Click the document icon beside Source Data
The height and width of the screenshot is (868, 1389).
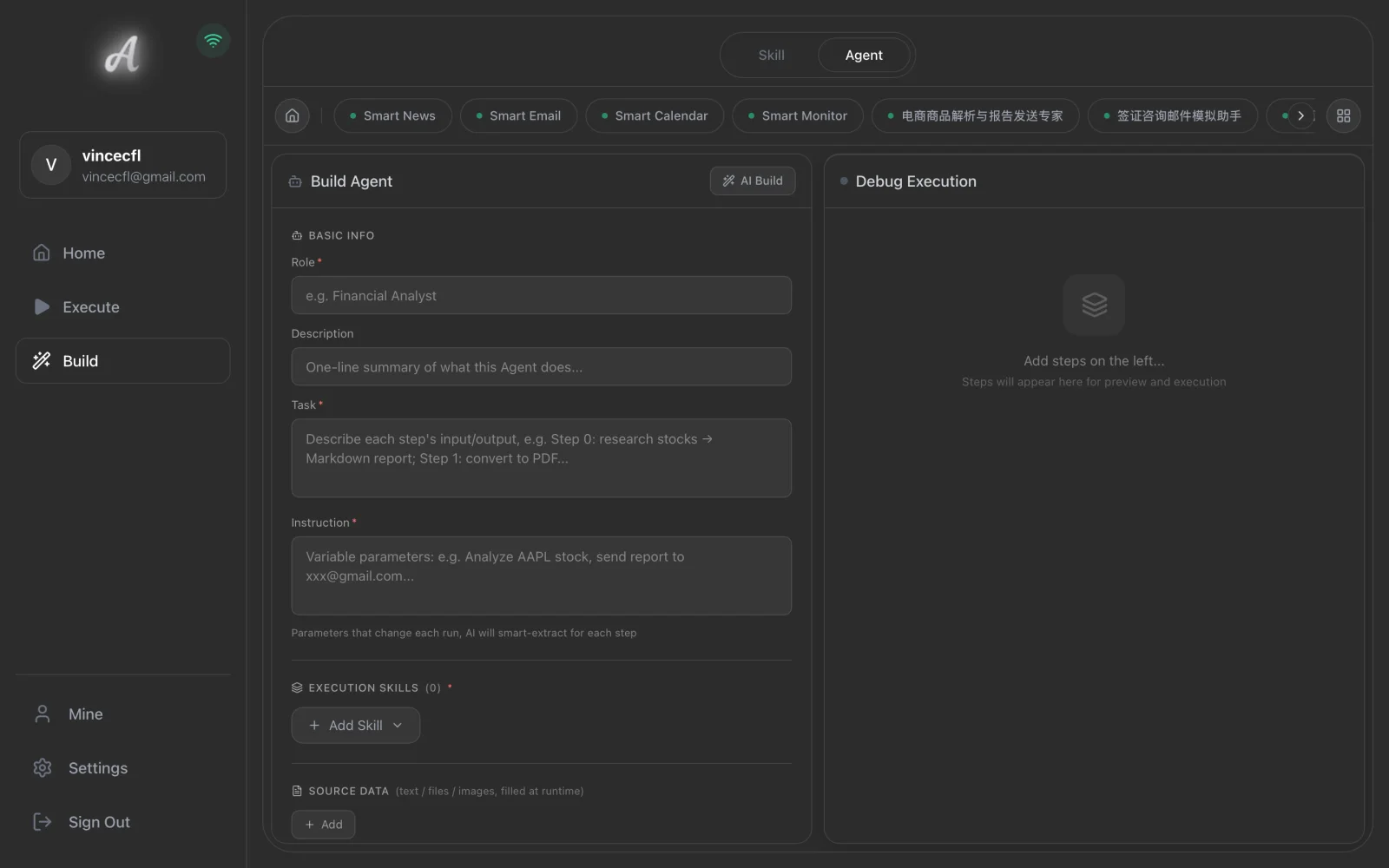pyautogui.click(x=297, y=791)
